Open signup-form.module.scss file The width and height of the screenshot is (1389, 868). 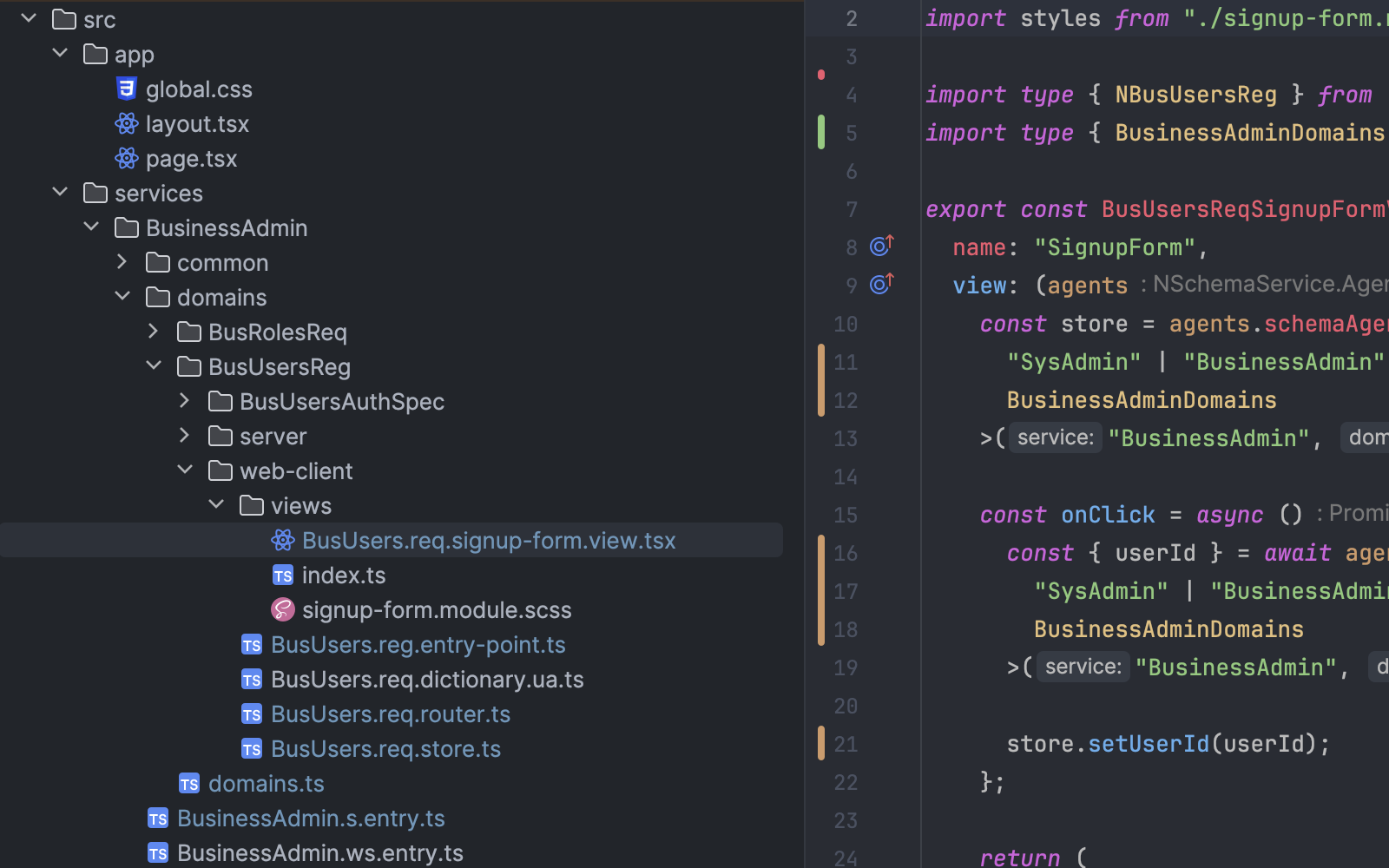click(x=437, y=610)
